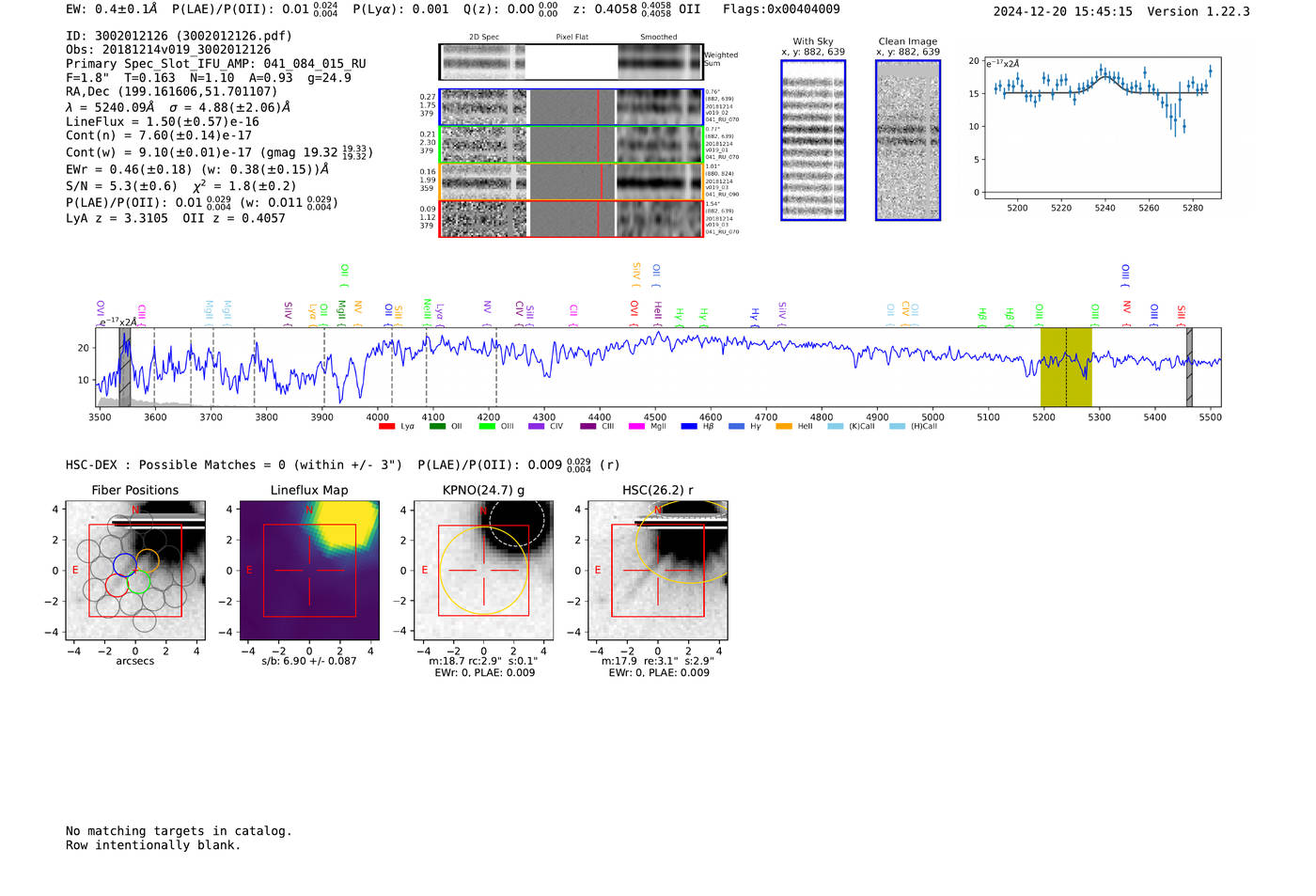This screenshot has width=1316, height=896.
Task: Click the Obs: 20181214v019_3002012126 line
Action: [x=168, y=50]
